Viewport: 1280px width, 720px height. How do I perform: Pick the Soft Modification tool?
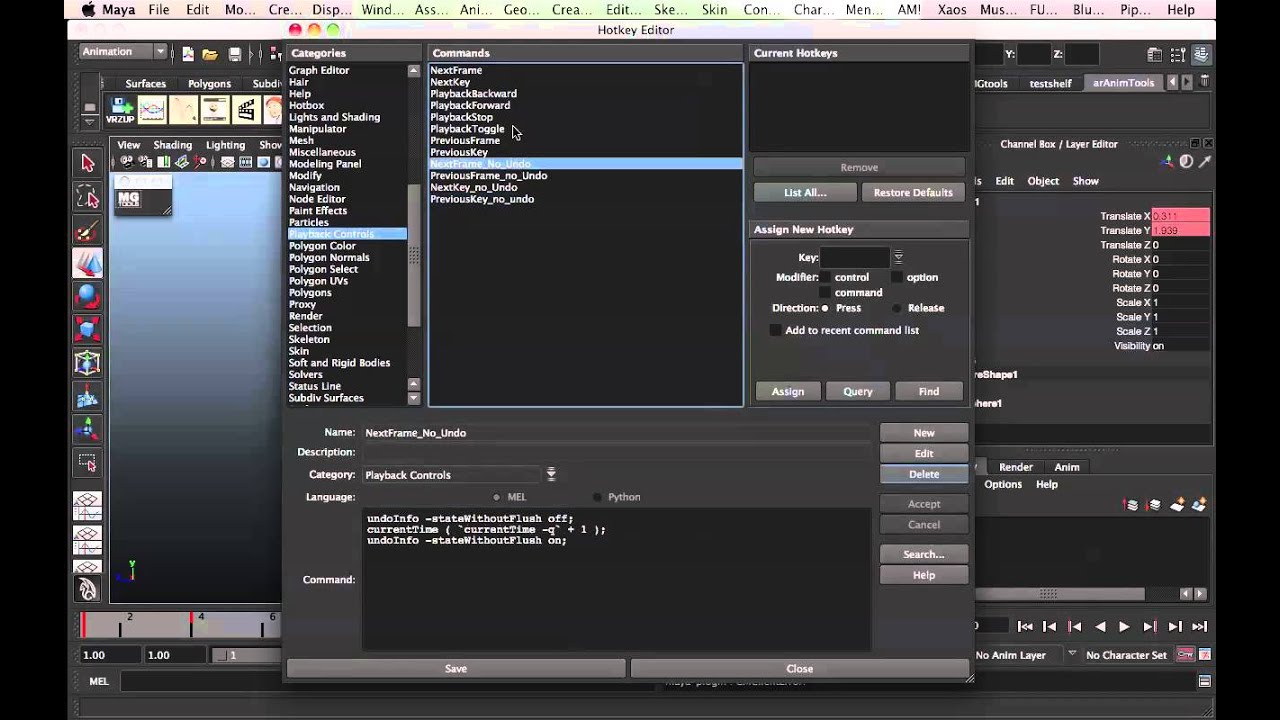(x=88, y=397)
